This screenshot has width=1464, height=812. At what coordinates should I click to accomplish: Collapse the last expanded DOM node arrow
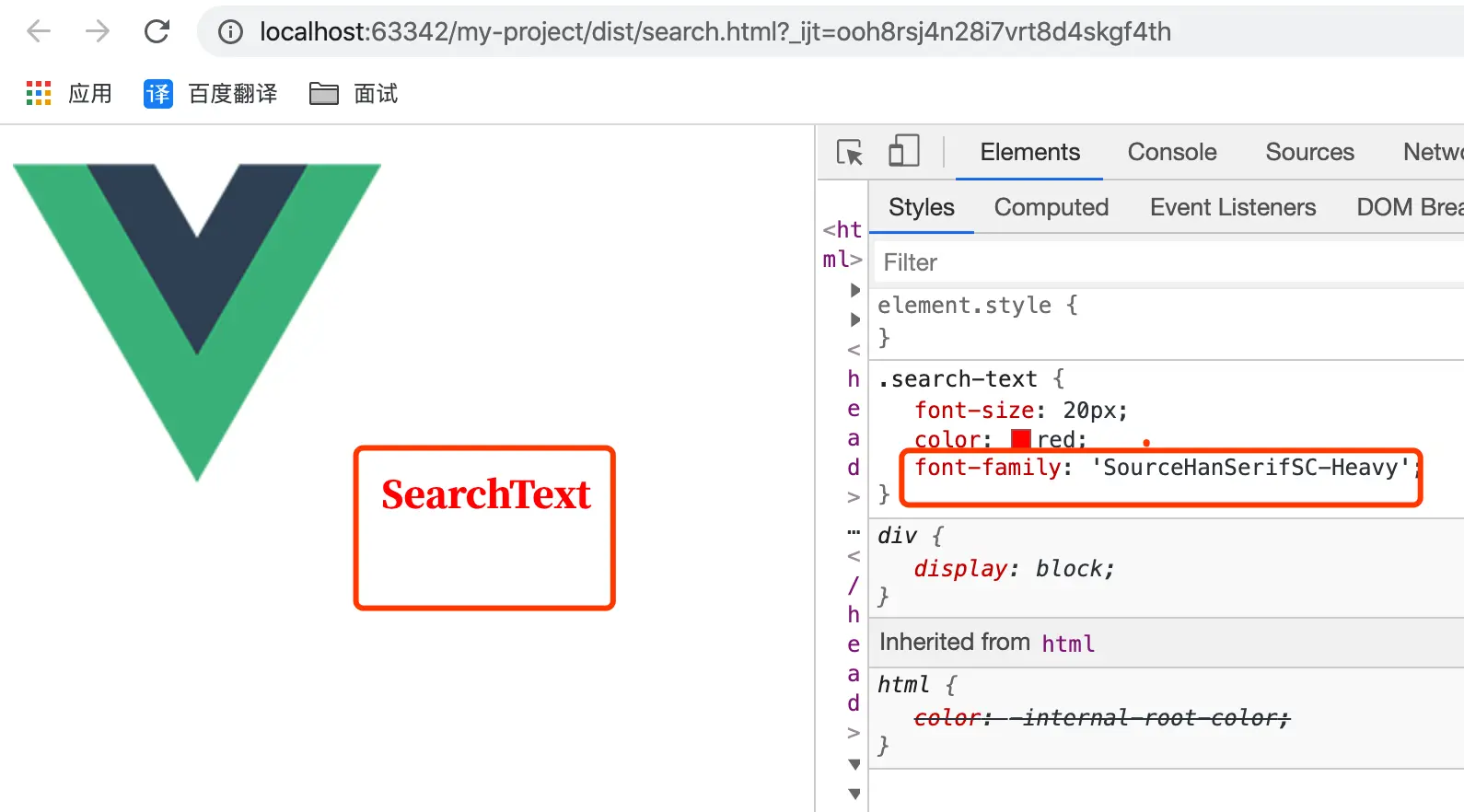[854, 794]
